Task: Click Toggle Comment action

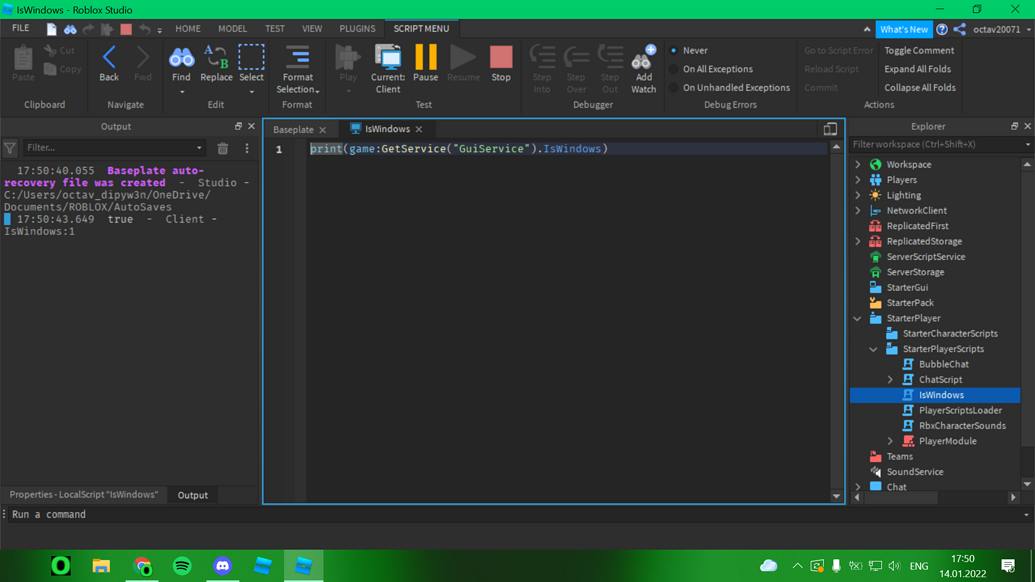Action: point(919,50)
